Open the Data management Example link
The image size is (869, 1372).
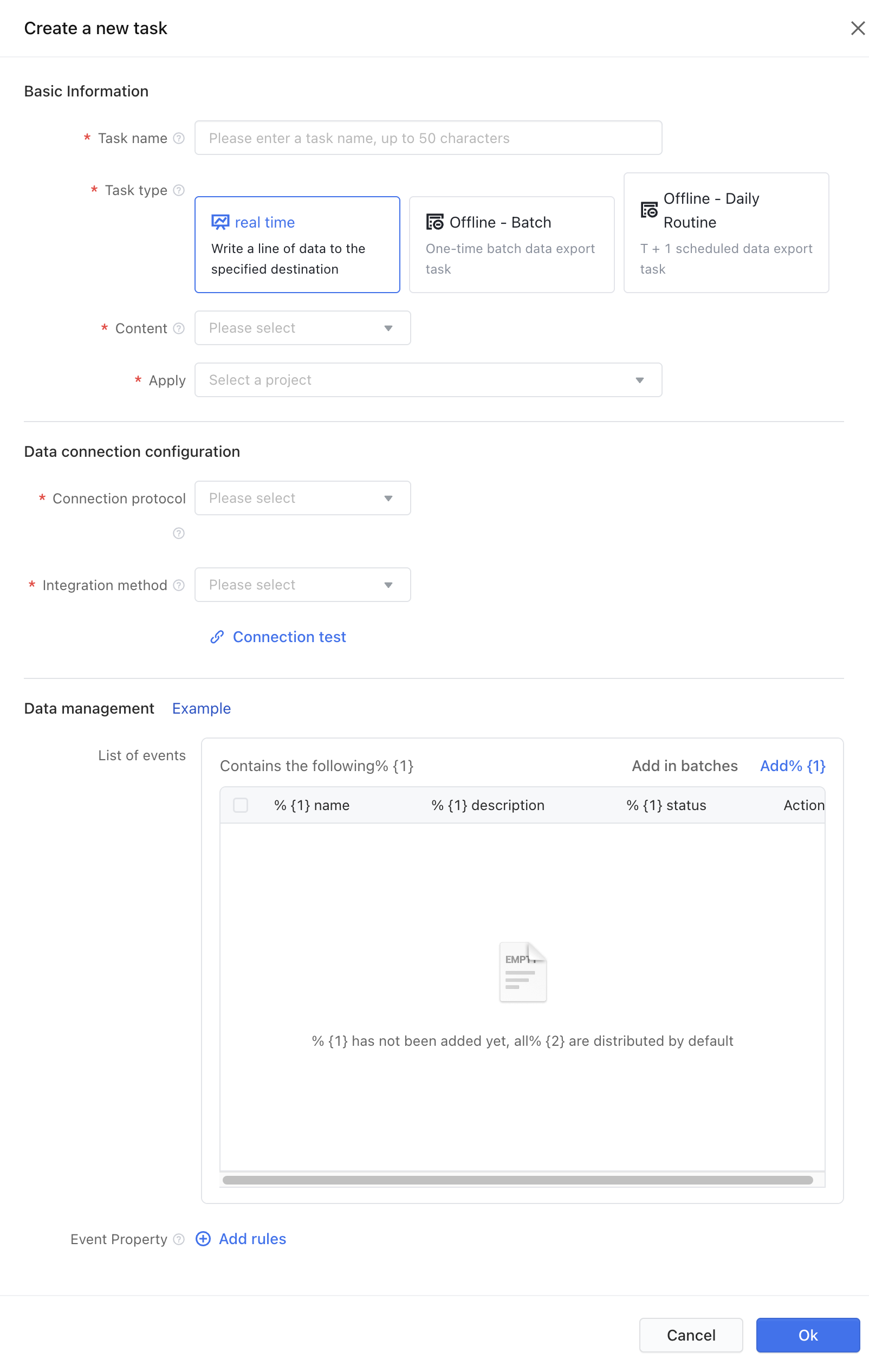click(201, 708)
